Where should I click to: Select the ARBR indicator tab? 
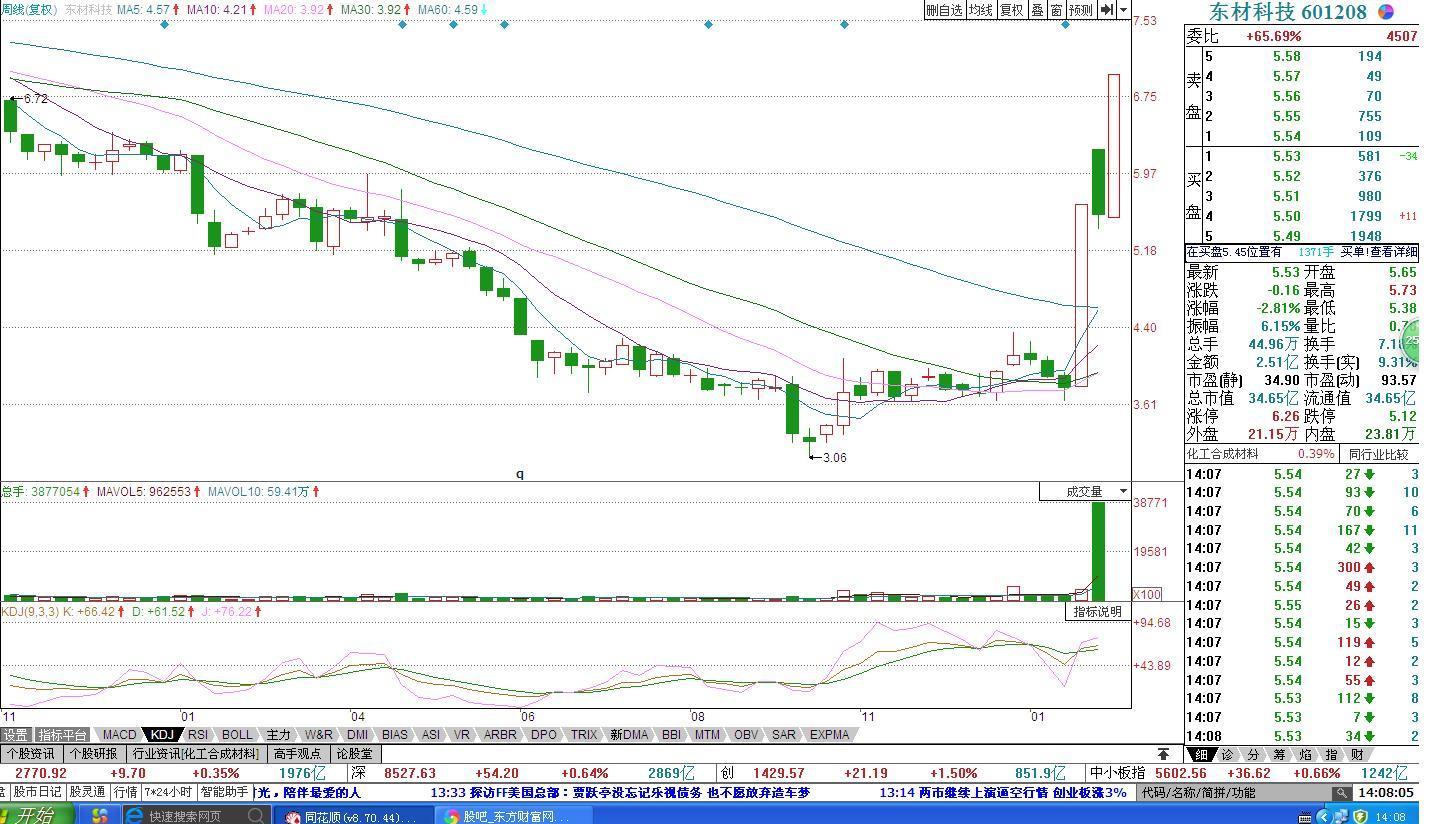click(500, 735)
